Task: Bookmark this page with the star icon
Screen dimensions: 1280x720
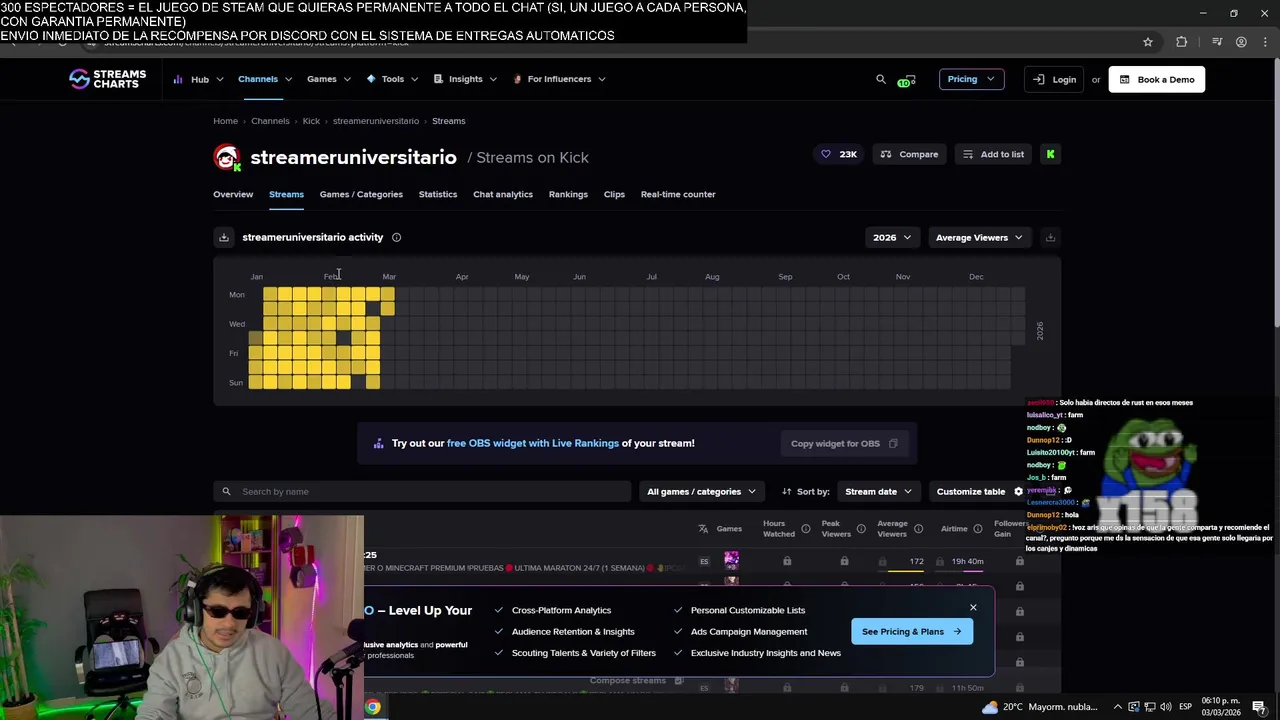Action: (x=1148, y=42)
